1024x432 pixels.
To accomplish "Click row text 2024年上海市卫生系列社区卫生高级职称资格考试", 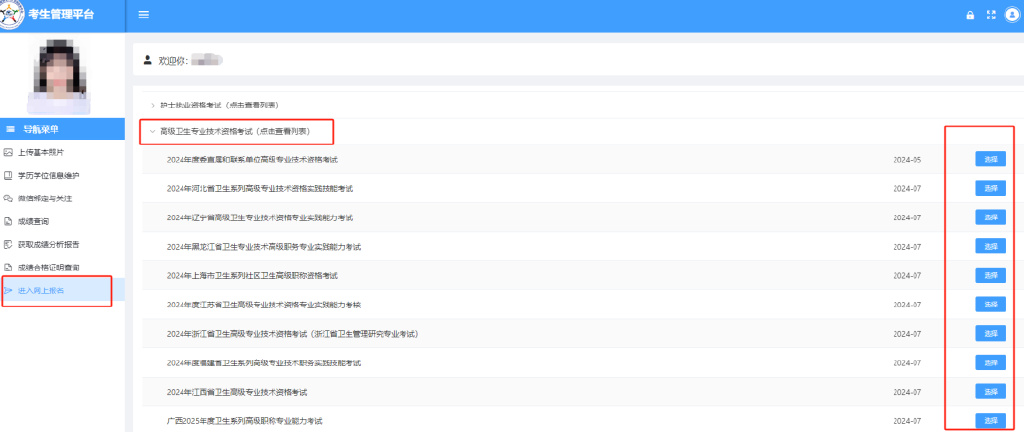I will (252, 275).
